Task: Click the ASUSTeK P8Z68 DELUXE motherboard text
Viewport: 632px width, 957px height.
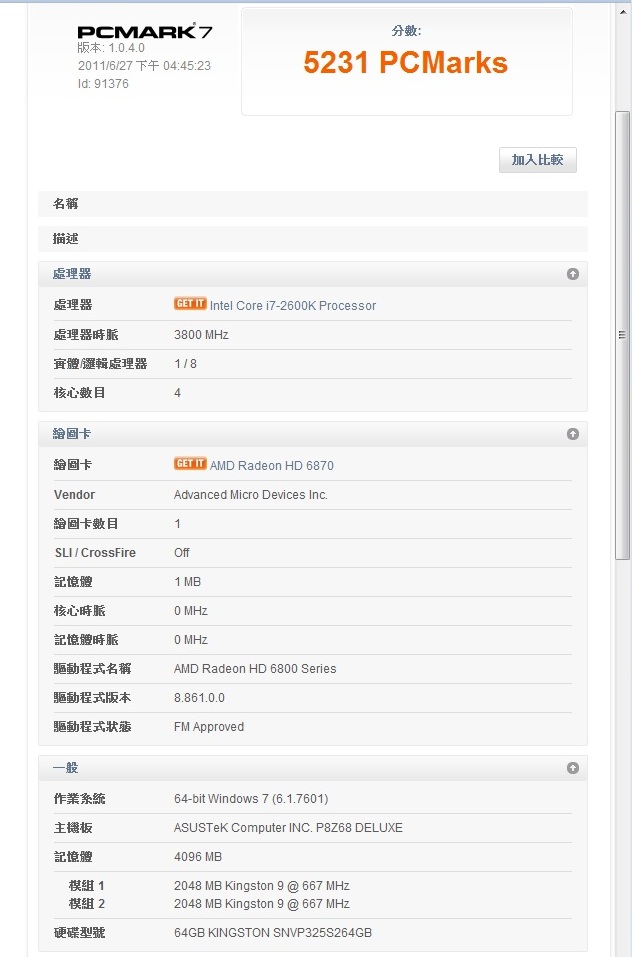Action: pos(288,828)
